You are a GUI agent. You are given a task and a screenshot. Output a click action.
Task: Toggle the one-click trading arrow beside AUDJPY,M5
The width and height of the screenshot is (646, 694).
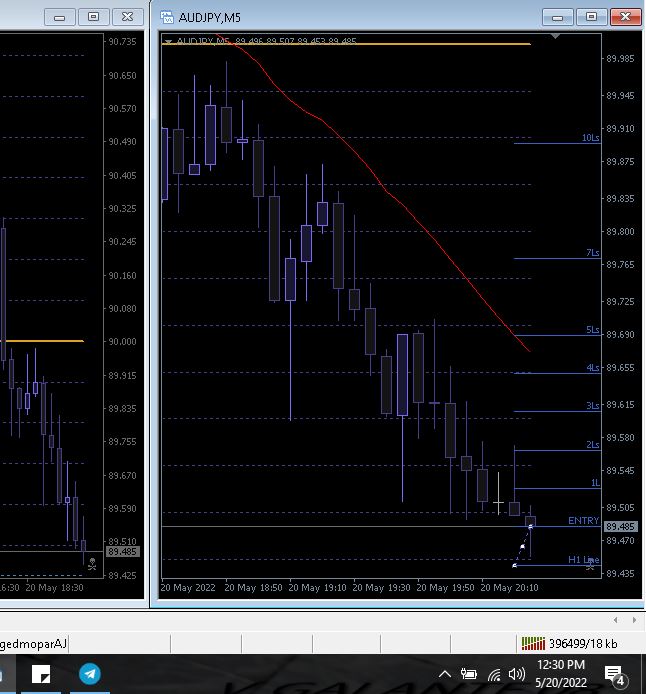pos(168,41)
